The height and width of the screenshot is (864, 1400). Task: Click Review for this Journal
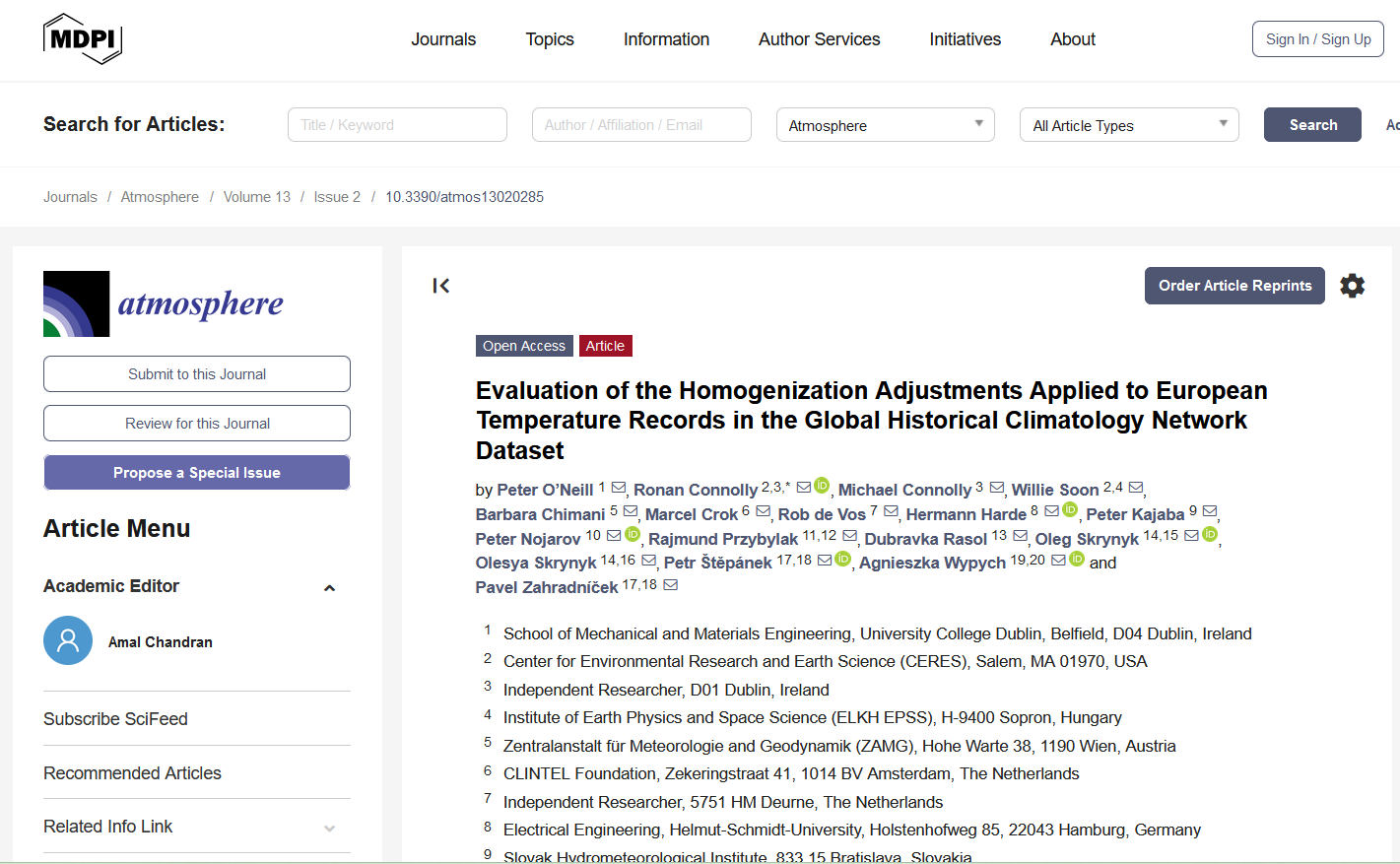coord(197,424)
